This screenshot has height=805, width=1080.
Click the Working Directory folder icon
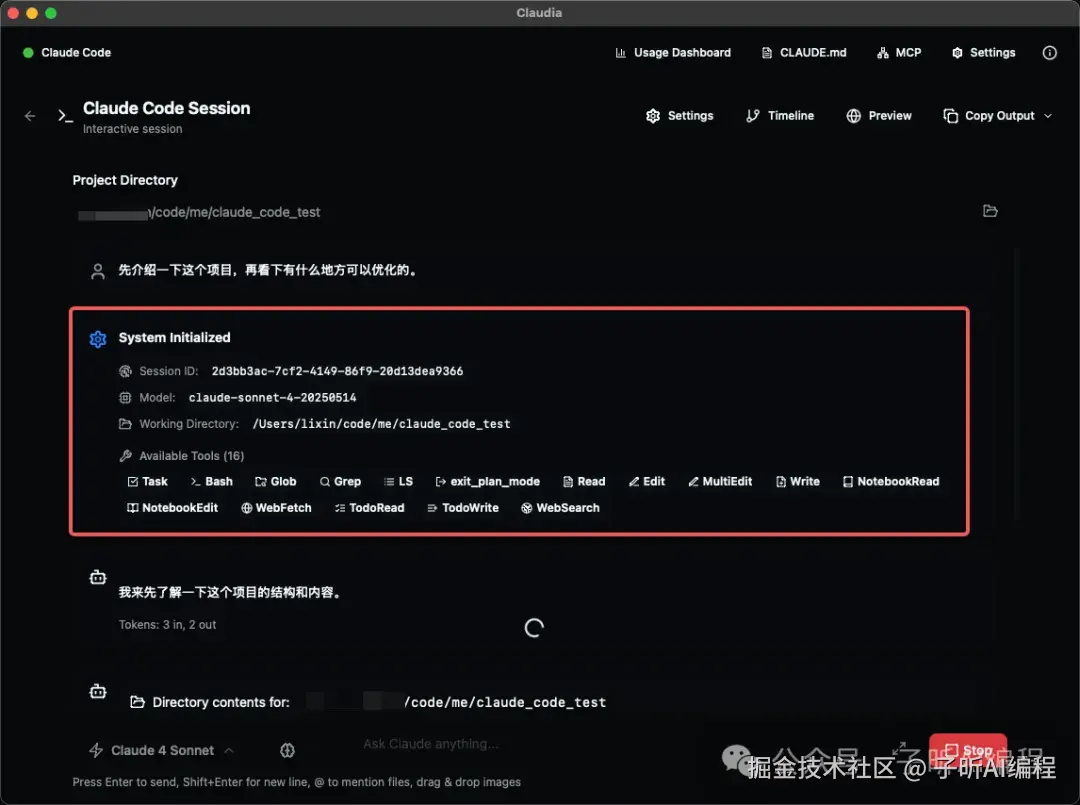coord(125,424)
